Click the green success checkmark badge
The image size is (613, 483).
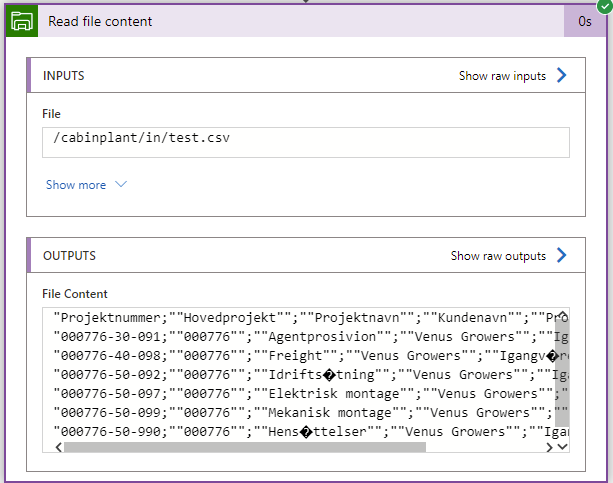[602, 6]
